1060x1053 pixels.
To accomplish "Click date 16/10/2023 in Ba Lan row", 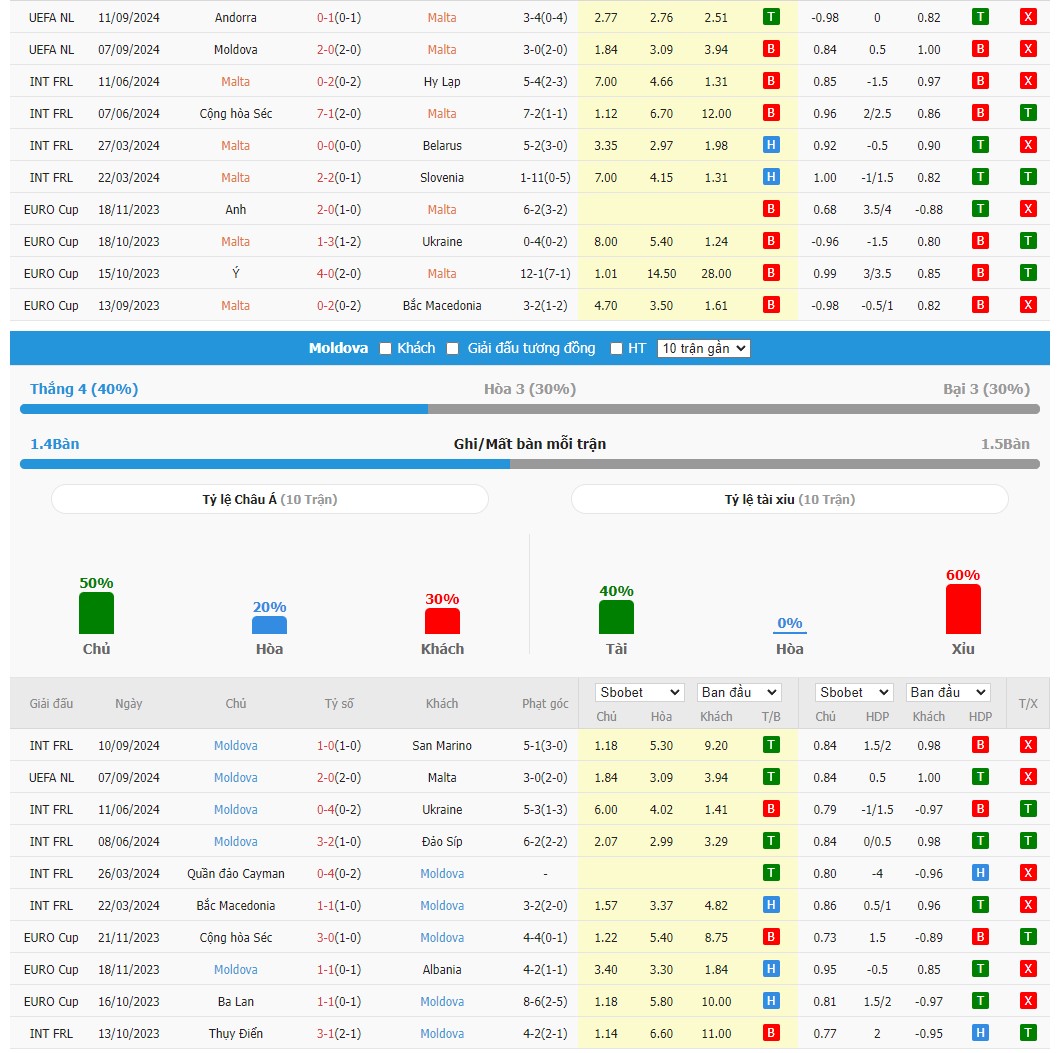I will coord(128,1002).
